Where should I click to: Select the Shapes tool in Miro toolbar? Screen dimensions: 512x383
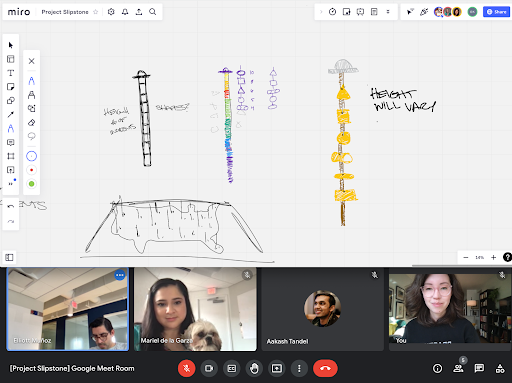11,101
